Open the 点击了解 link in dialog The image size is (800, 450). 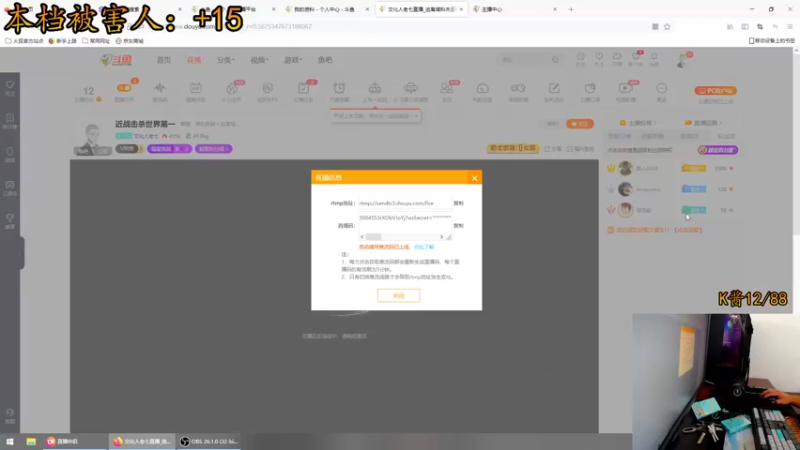coord(423,247)
